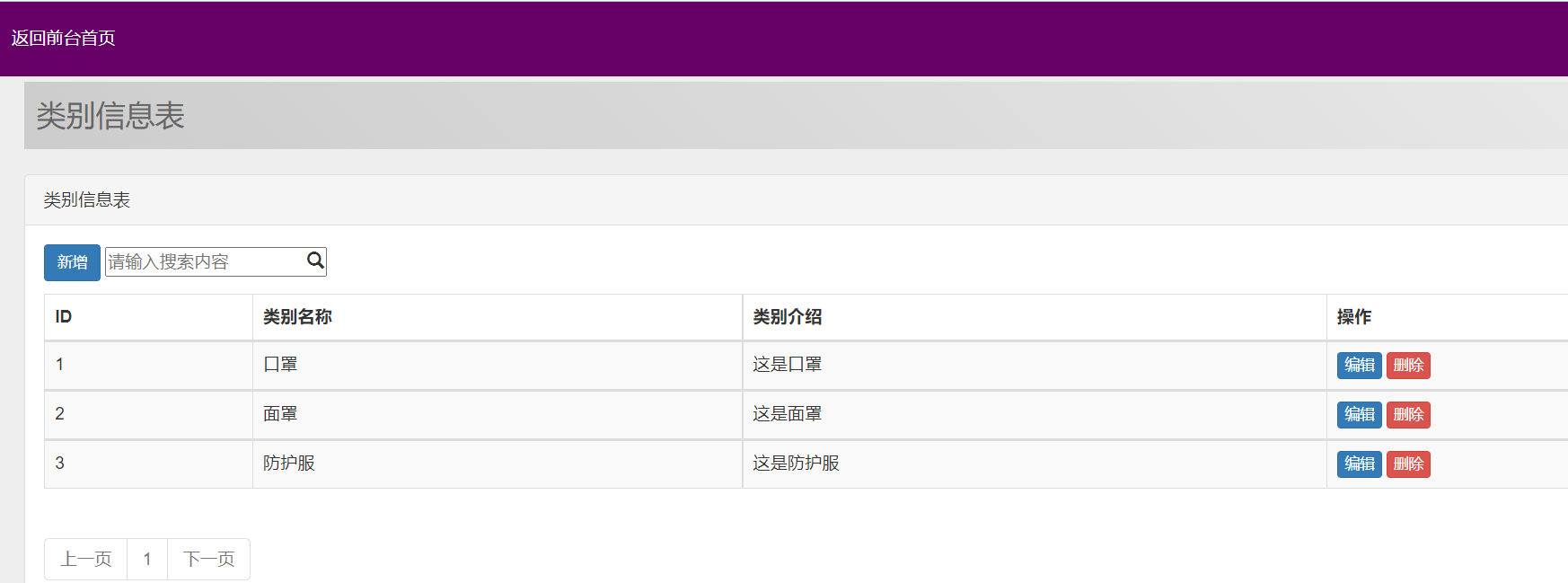Click the 面罩 name cell

[x=280, y=414]
